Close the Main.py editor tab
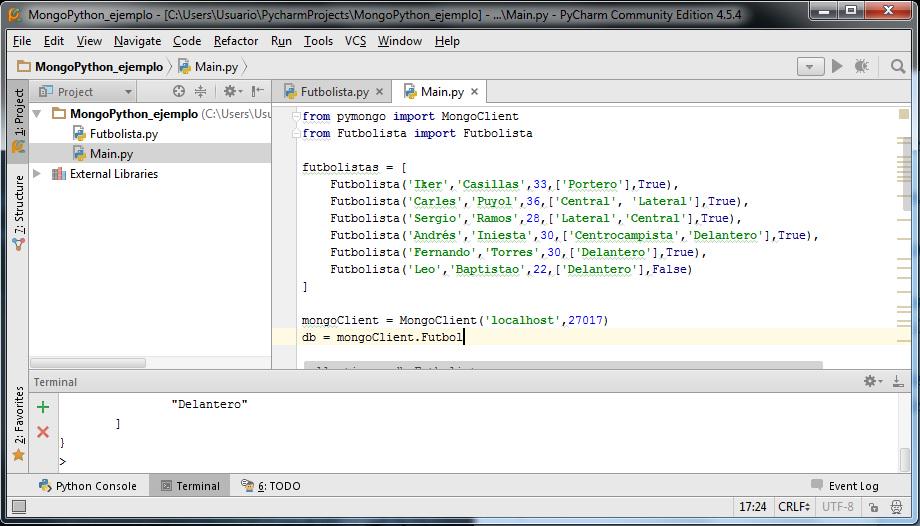 475,92
